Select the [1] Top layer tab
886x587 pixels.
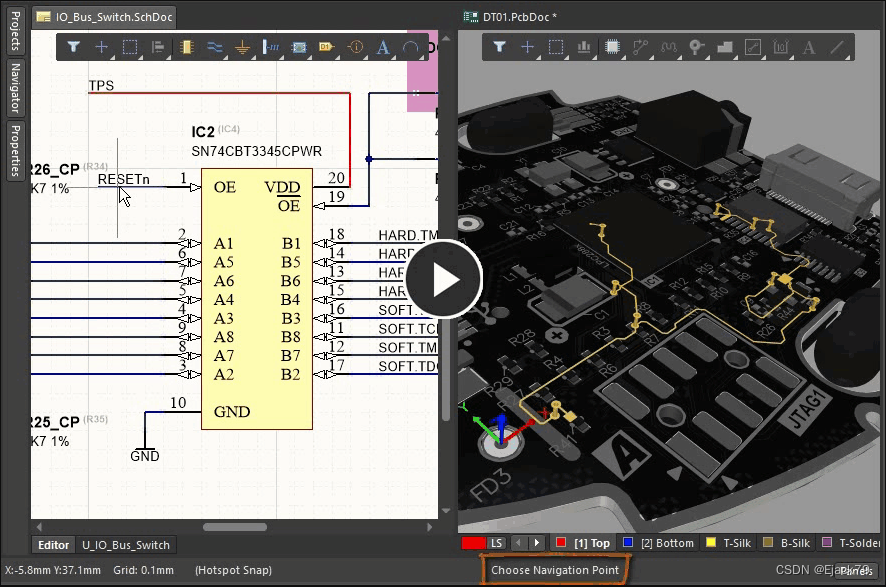pyautogui.click(x=591, y=543)
